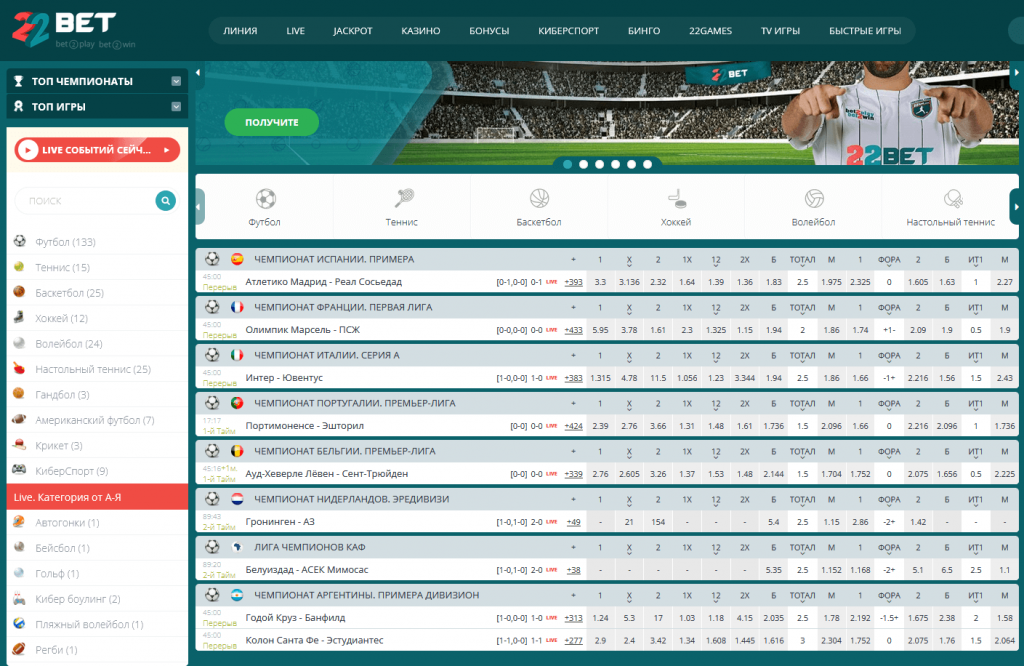
Task: Select the first banner slide dot
Action: pos(568,164)
